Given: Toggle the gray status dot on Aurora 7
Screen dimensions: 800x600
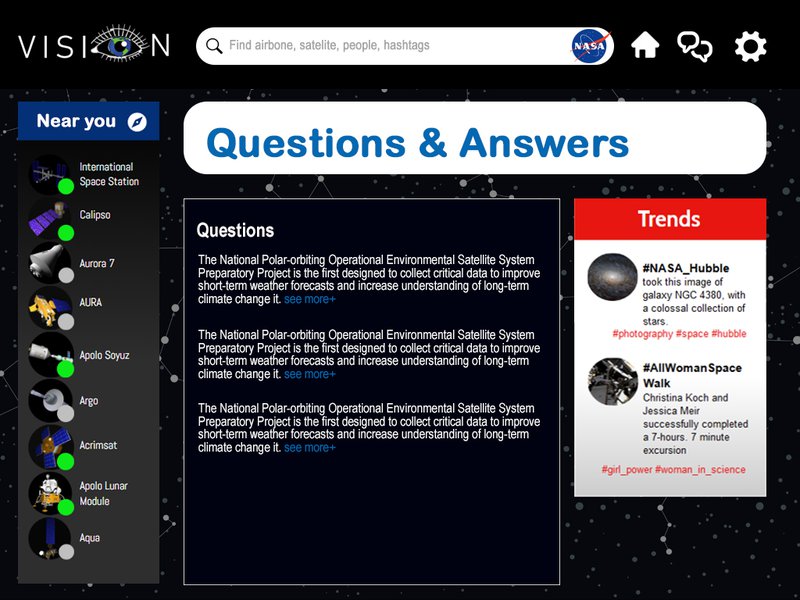Looking at the screenshot, I should [x=66, y=275].
